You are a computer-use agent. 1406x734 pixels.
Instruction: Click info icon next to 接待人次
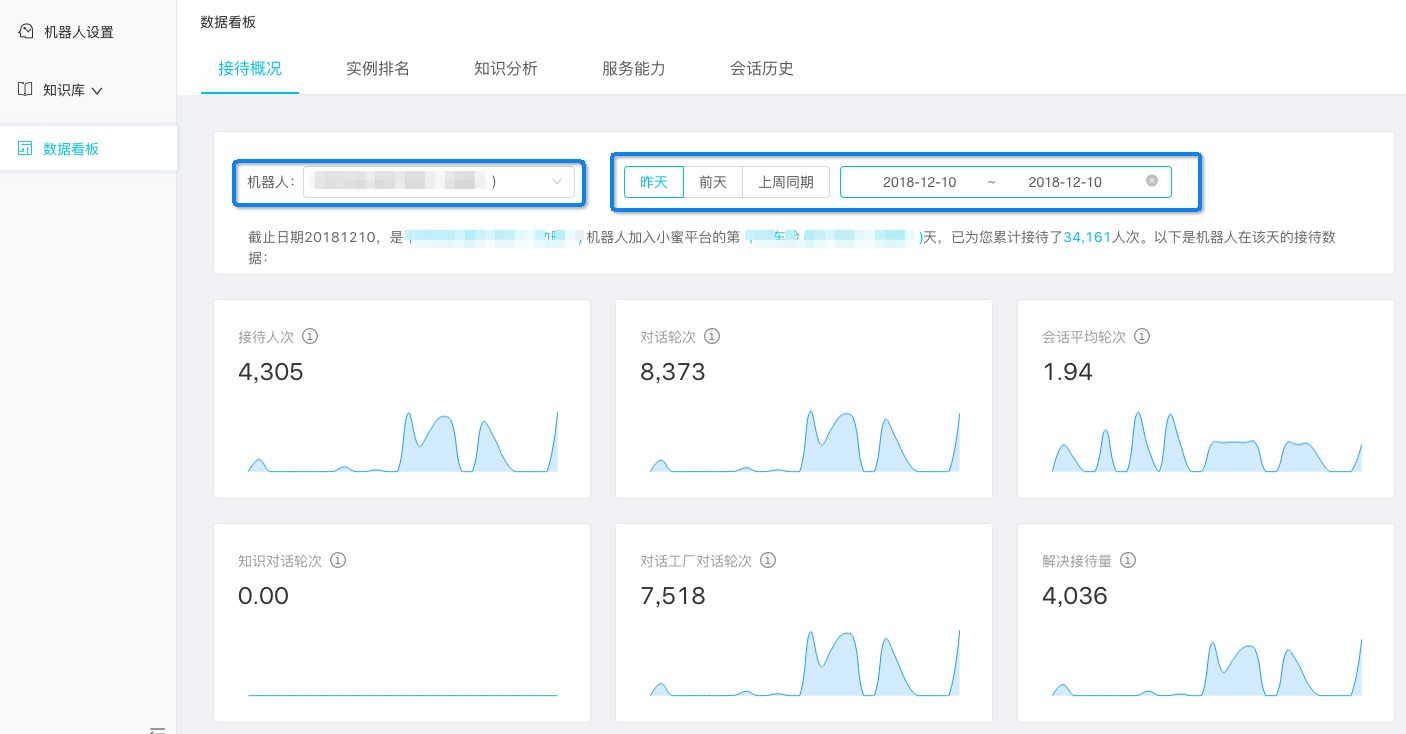310,337
